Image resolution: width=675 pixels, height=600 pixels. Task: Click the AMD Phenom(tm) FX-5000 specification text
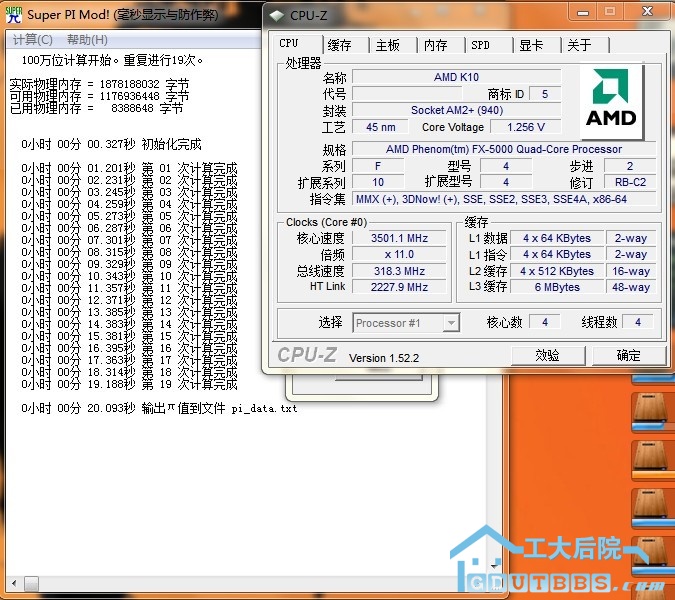[x=504, y=149]
